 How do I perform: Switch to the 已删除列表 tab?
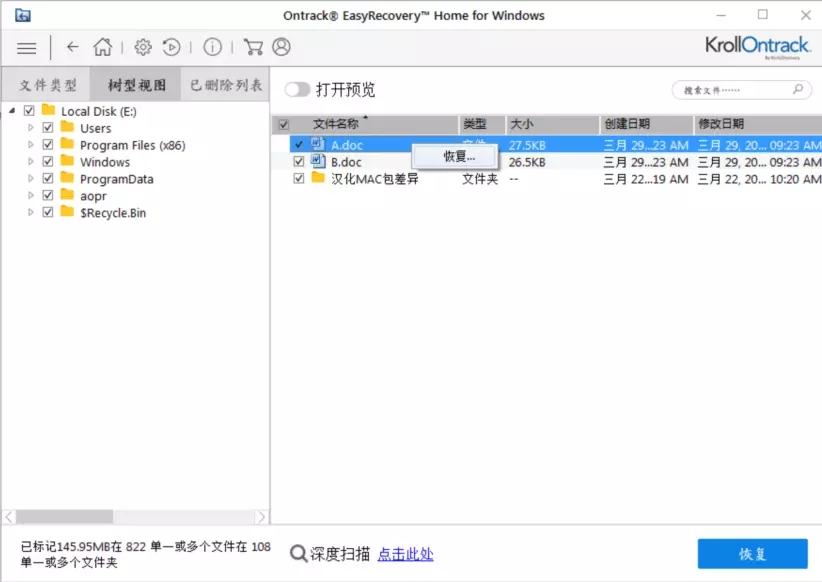point(226,85)
